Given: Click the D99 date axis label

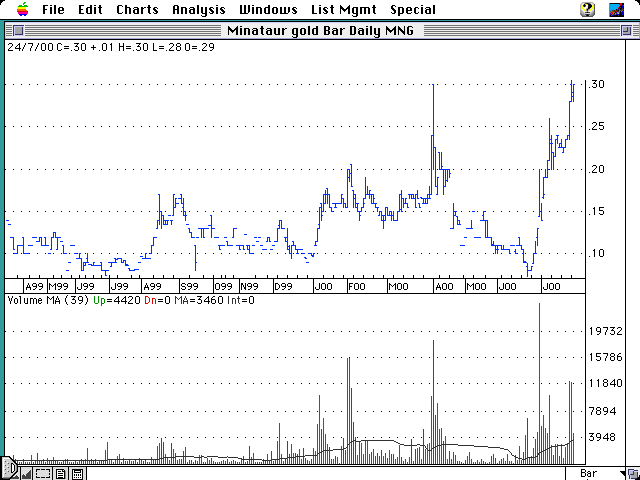Looking at the screenshot, I should click(x=283, y=287).
